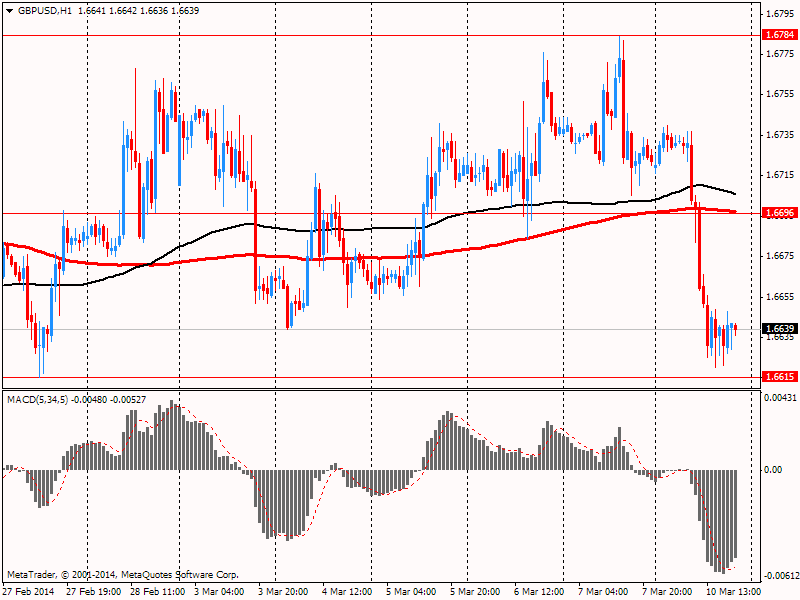Select the 1.6675 price scale value
This screenshot has width=800, height=600.
click(x=780, y=256)
